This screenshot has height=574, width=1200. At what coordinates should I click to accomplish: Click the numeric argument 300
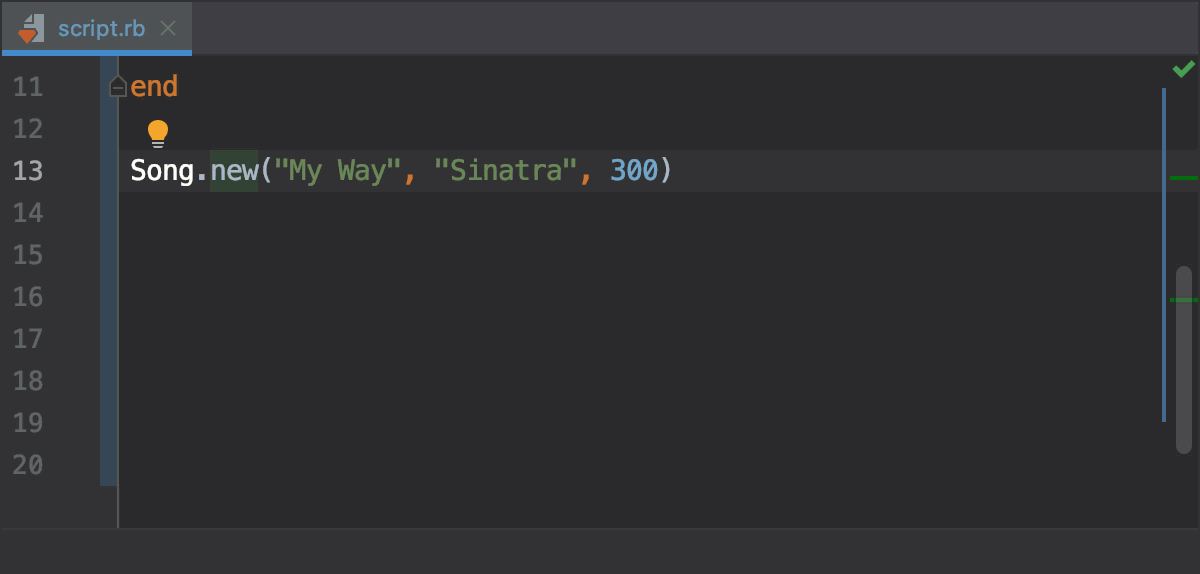click(x=634, y=171)
